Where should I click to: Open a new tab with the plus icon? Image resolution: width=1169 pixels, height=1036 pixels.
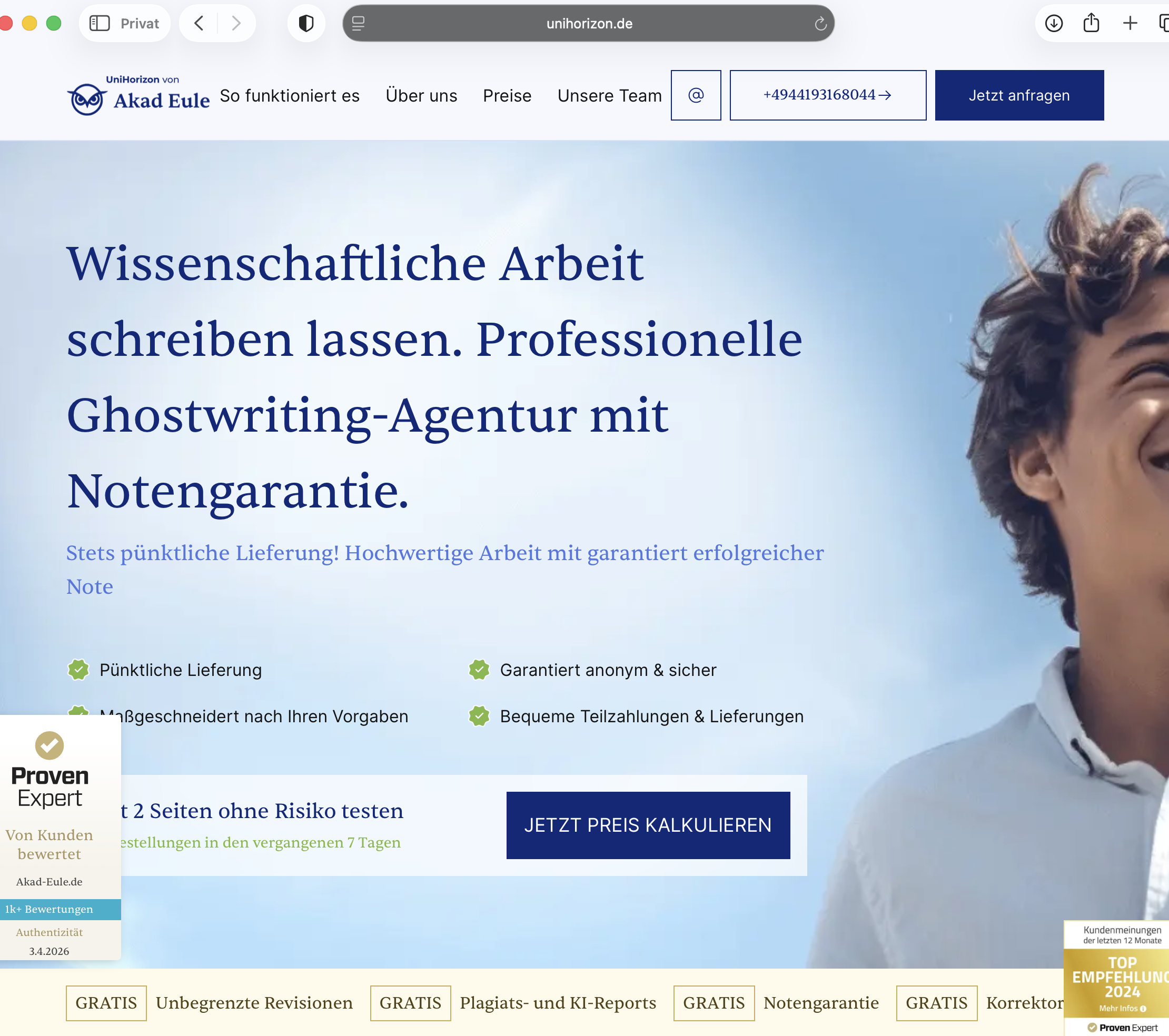click(x=1130, y=24)
